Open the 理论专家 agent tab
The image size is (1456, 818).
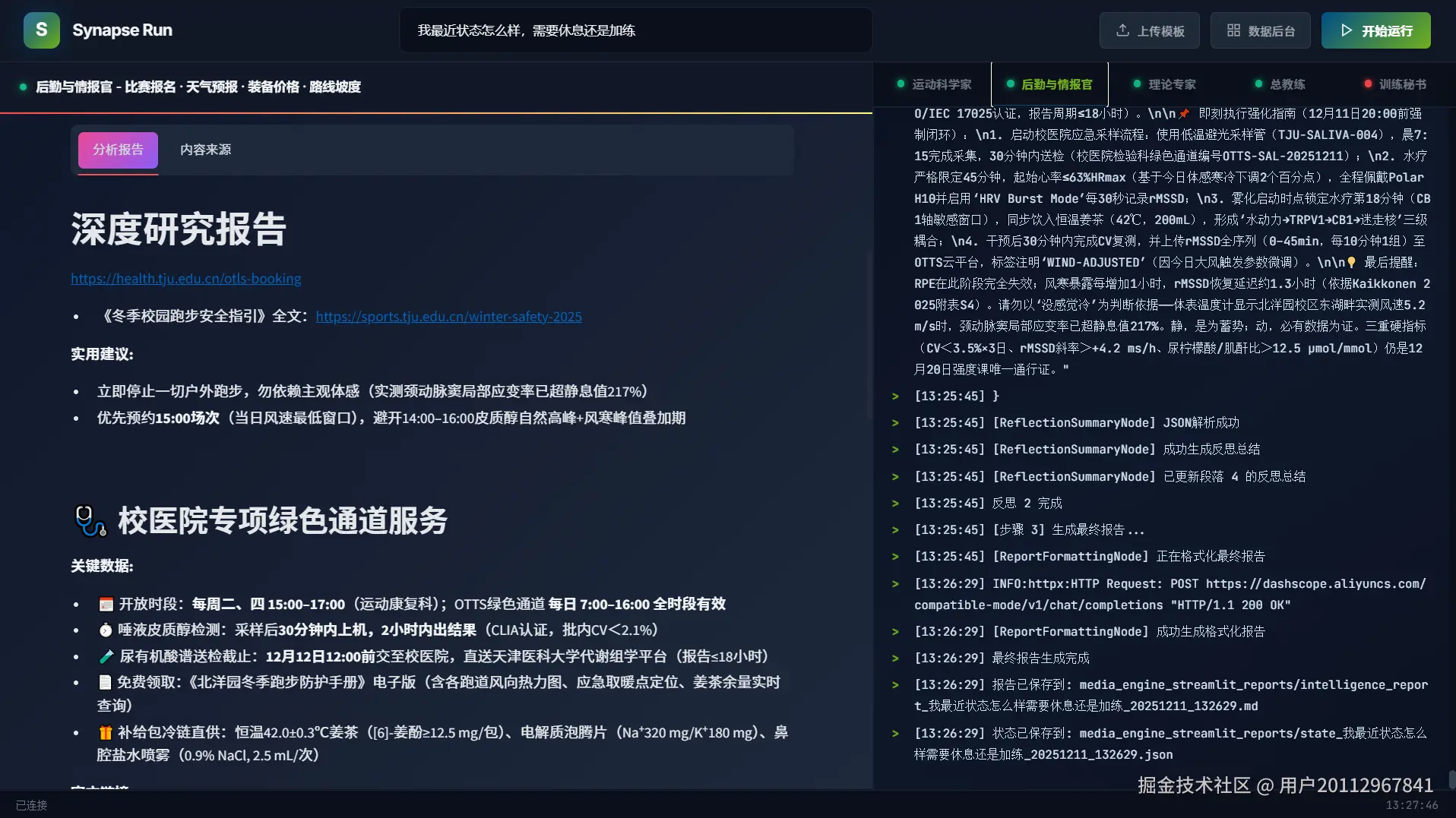(x=1164, y=84)
